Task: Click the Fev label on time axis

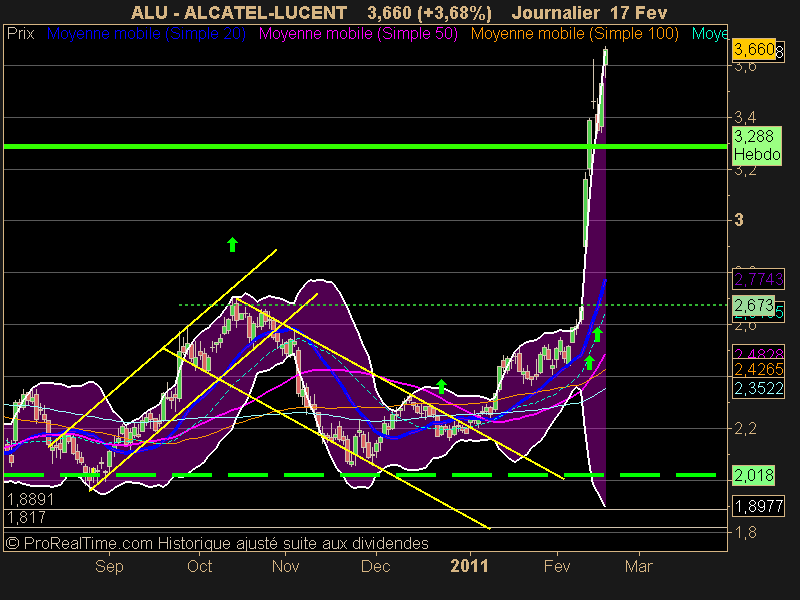Action: (557, 566)
